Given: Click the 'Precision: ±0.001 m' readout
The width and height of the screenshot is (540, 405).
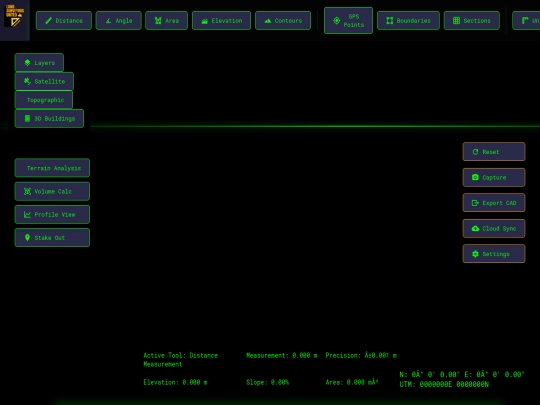Looking at the screenshot, I should click(361, 355).
